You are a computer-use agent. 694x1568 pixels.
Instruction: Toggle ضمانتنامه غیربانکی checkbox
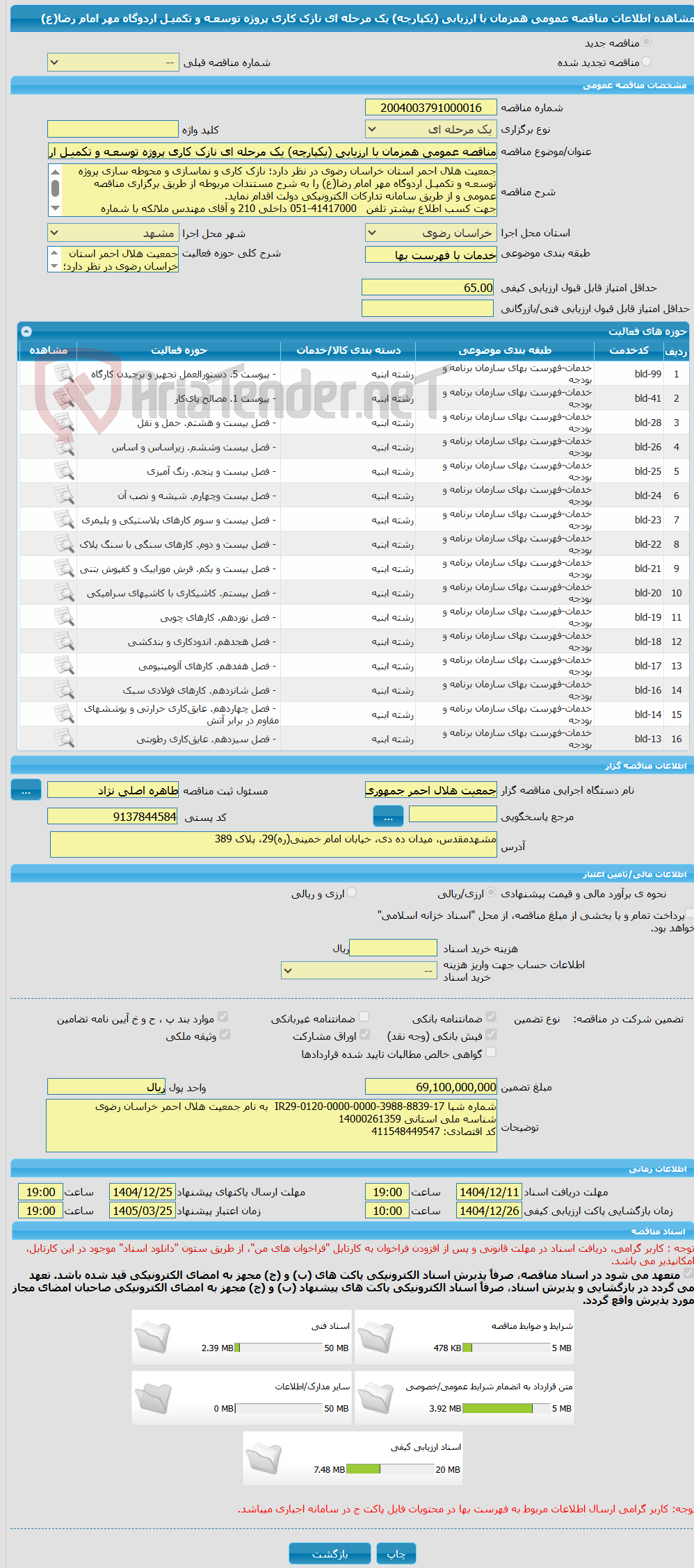tap(364, 1017)
